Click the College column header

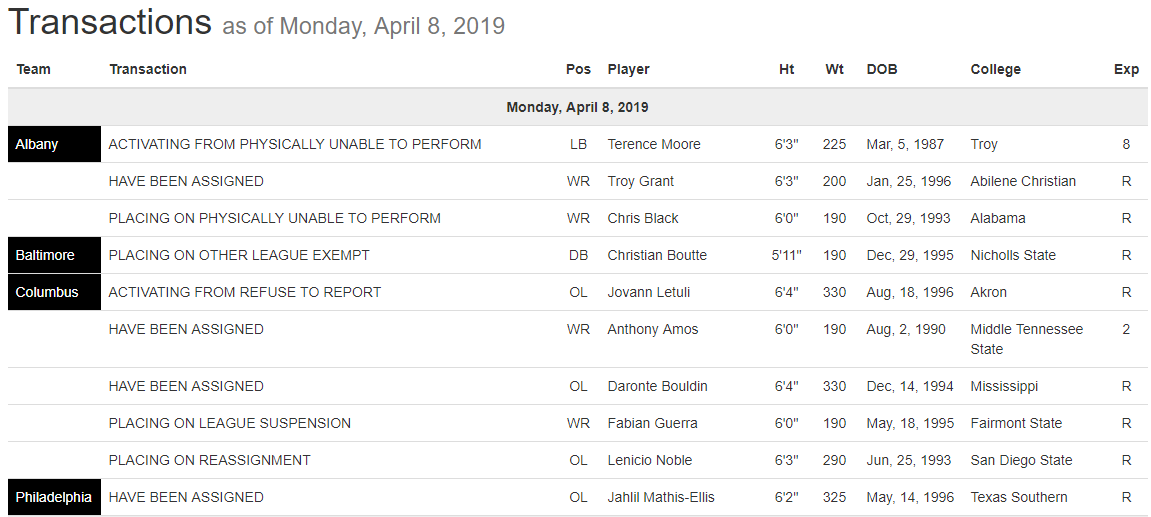tap(995, 69)
